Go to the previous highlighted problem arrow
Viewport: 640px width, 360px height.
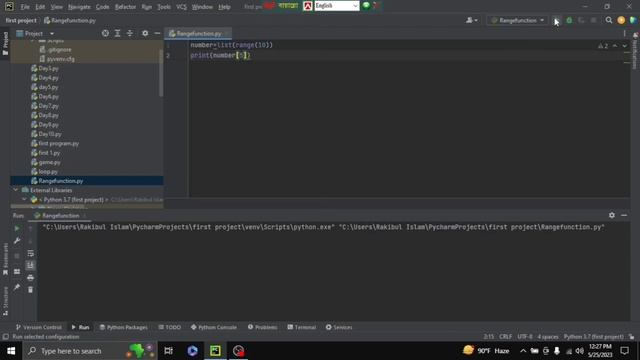click(615, 46)
